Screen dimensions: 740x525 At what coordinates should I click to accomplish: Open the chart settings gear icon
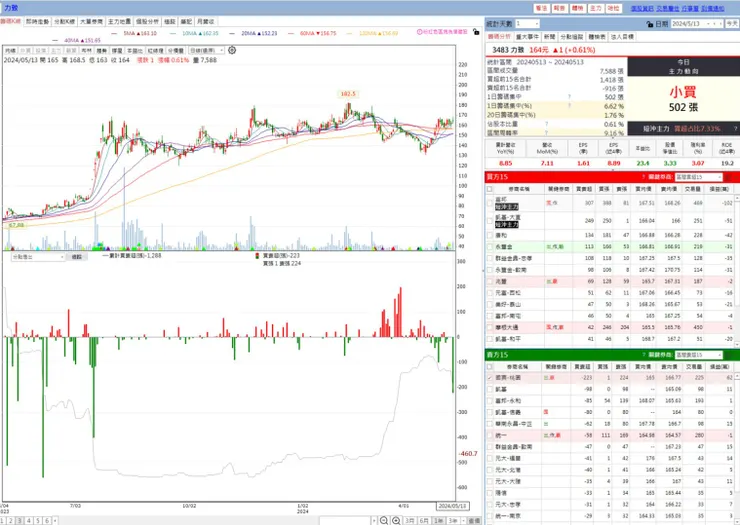232,50
